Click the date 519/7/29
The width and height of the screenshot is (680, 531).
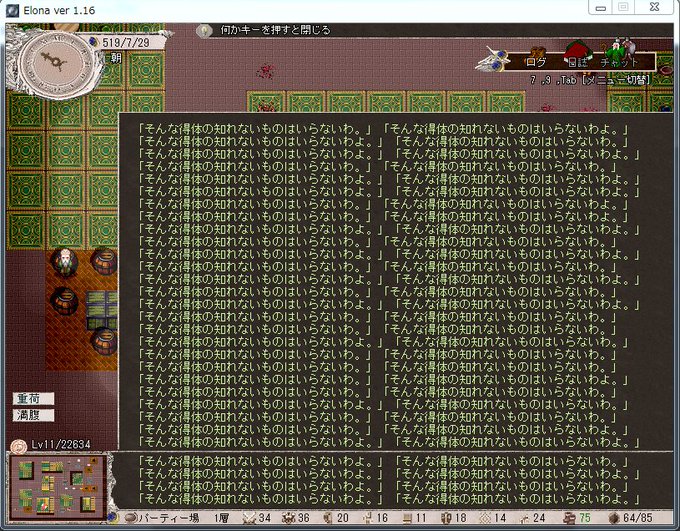(x=126, y=43)
